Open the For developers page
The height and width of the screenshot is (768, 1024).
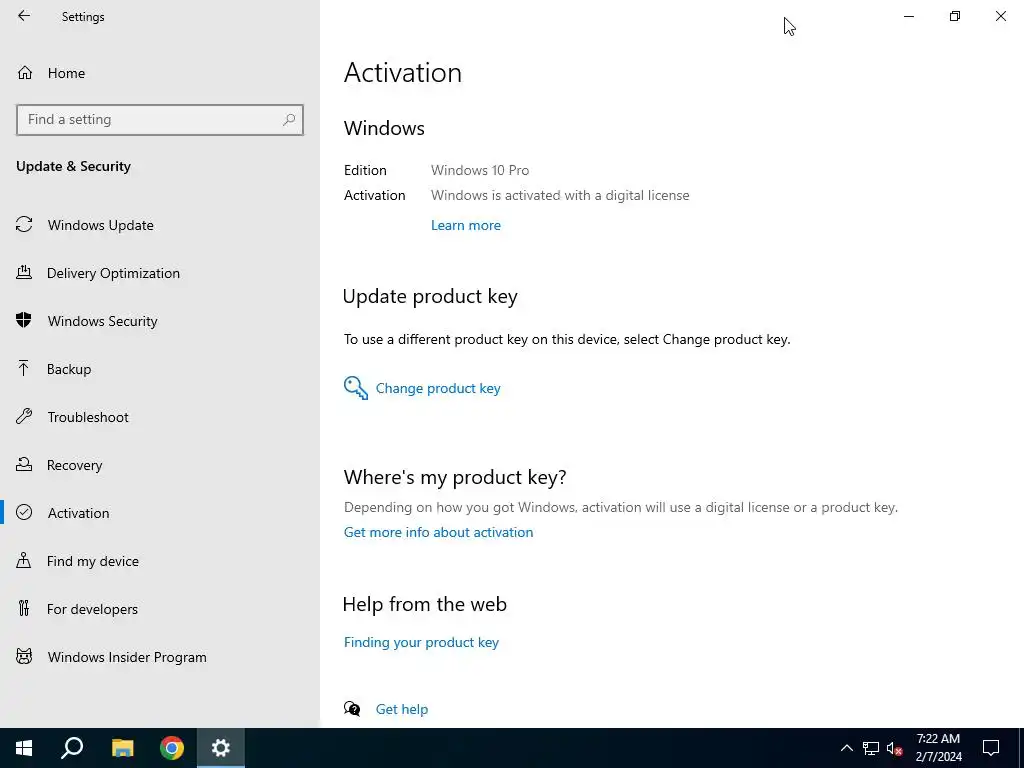pyautogui.click(x=92, y=609)
